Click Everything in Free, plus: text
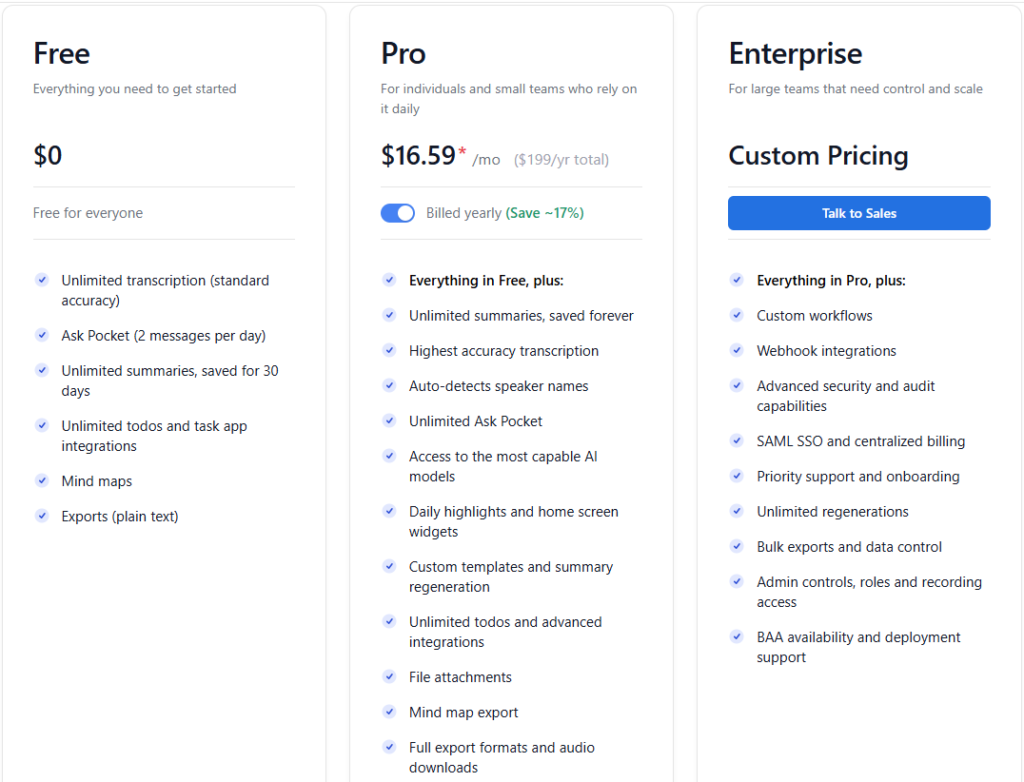The width and height of the screenshot is (1024, 782). point(486,281)
